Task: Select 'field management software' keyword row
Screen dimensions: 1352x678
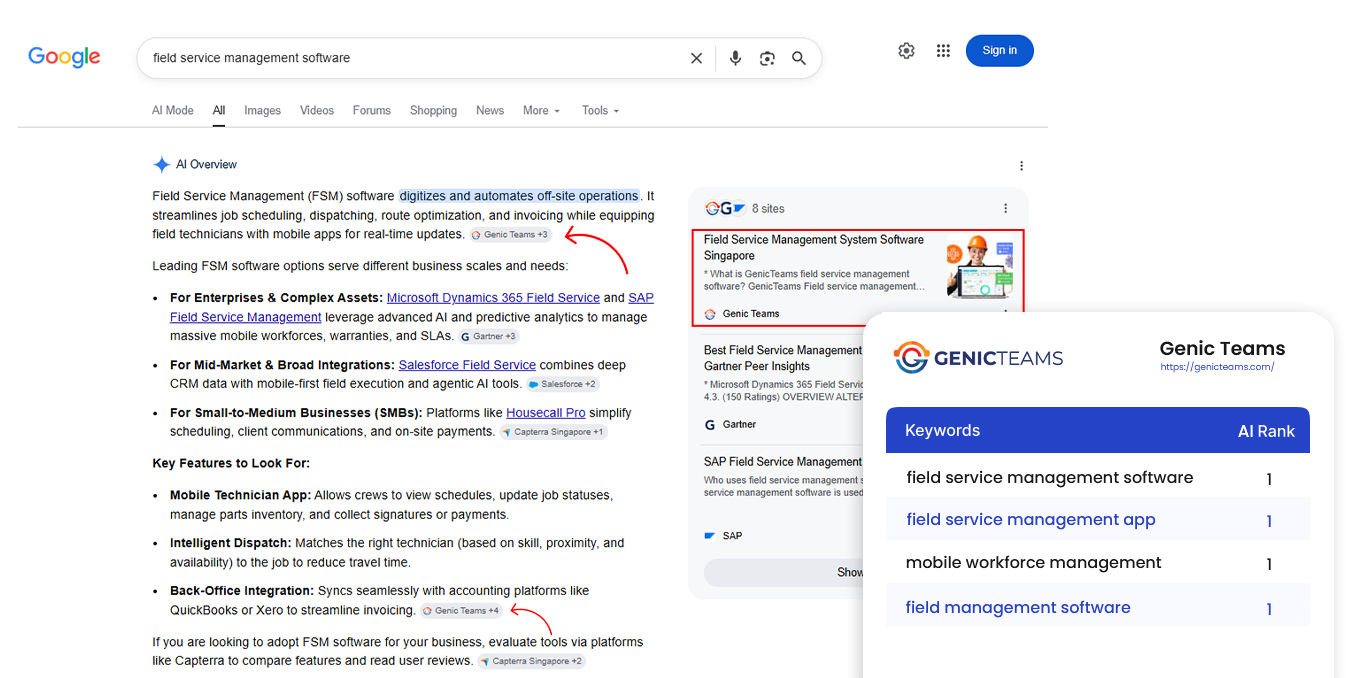Action: tap(1098, 607)
